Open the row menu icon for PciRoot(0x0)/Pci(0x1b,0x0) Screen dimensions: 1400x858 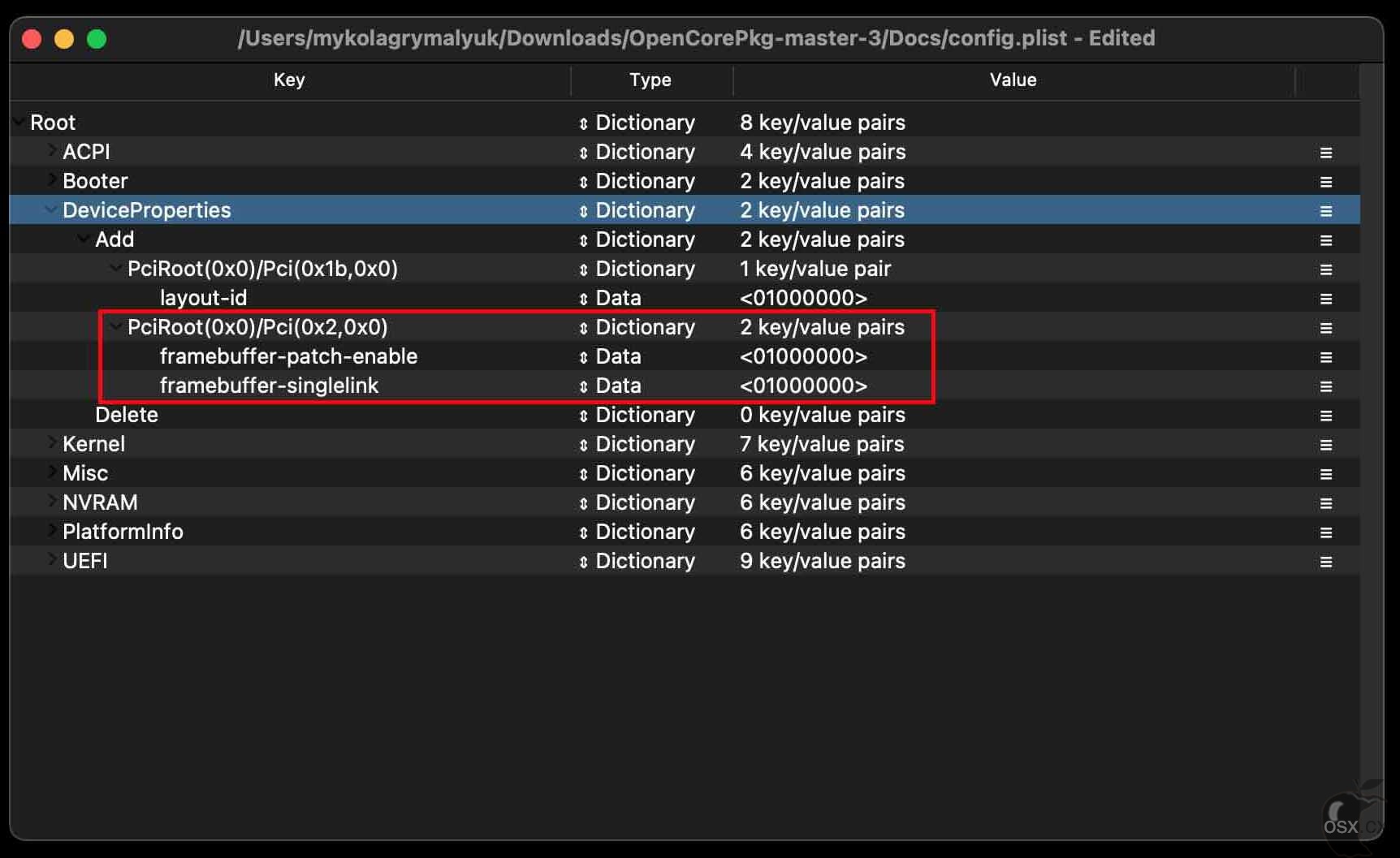1325,269
